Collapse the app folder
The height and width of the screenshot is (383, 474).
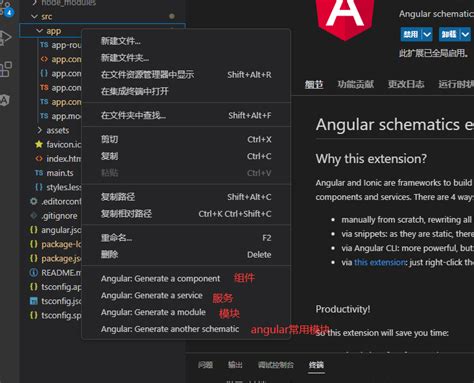39,31
